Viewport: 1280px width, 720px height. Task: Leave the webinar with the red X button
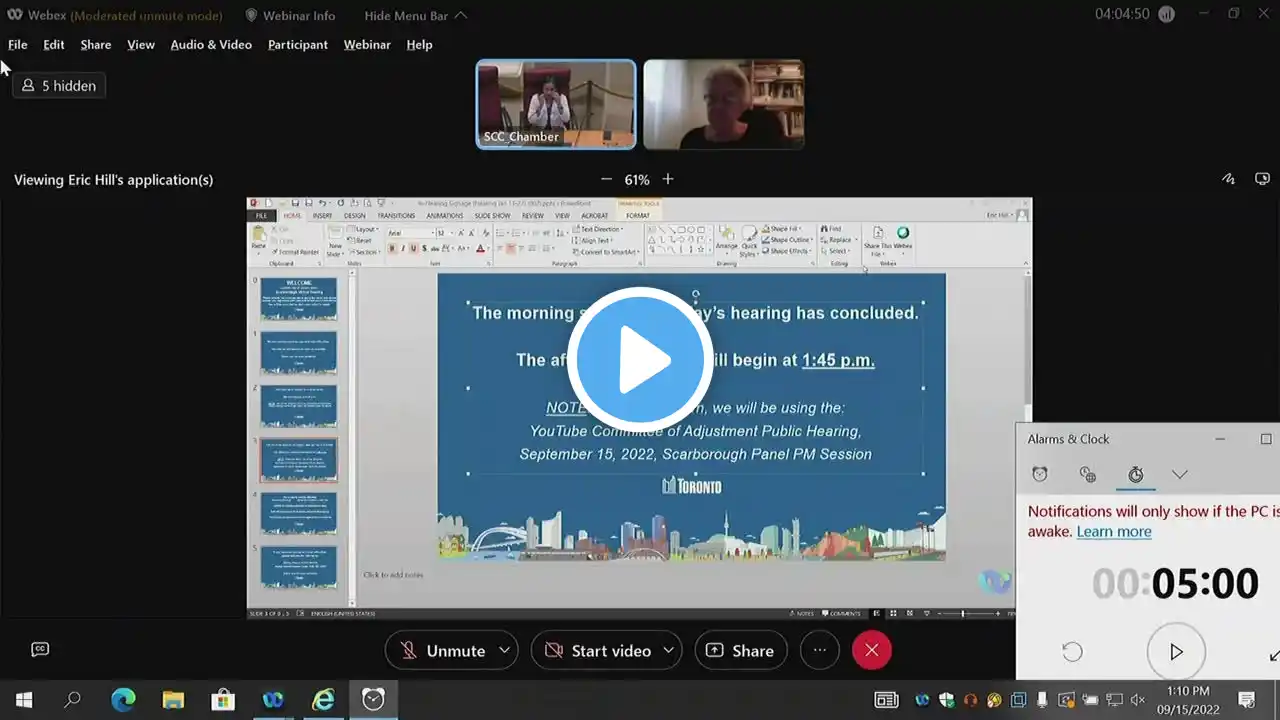(x=871, y=650)
